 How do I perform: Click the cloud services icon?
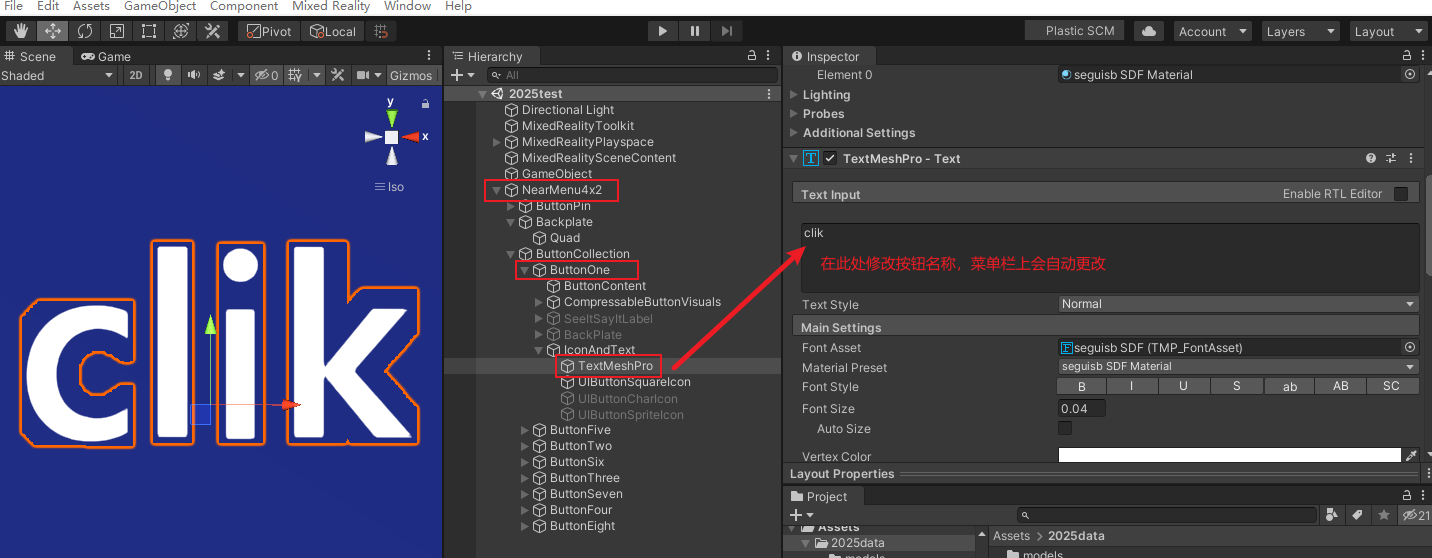1148,32
